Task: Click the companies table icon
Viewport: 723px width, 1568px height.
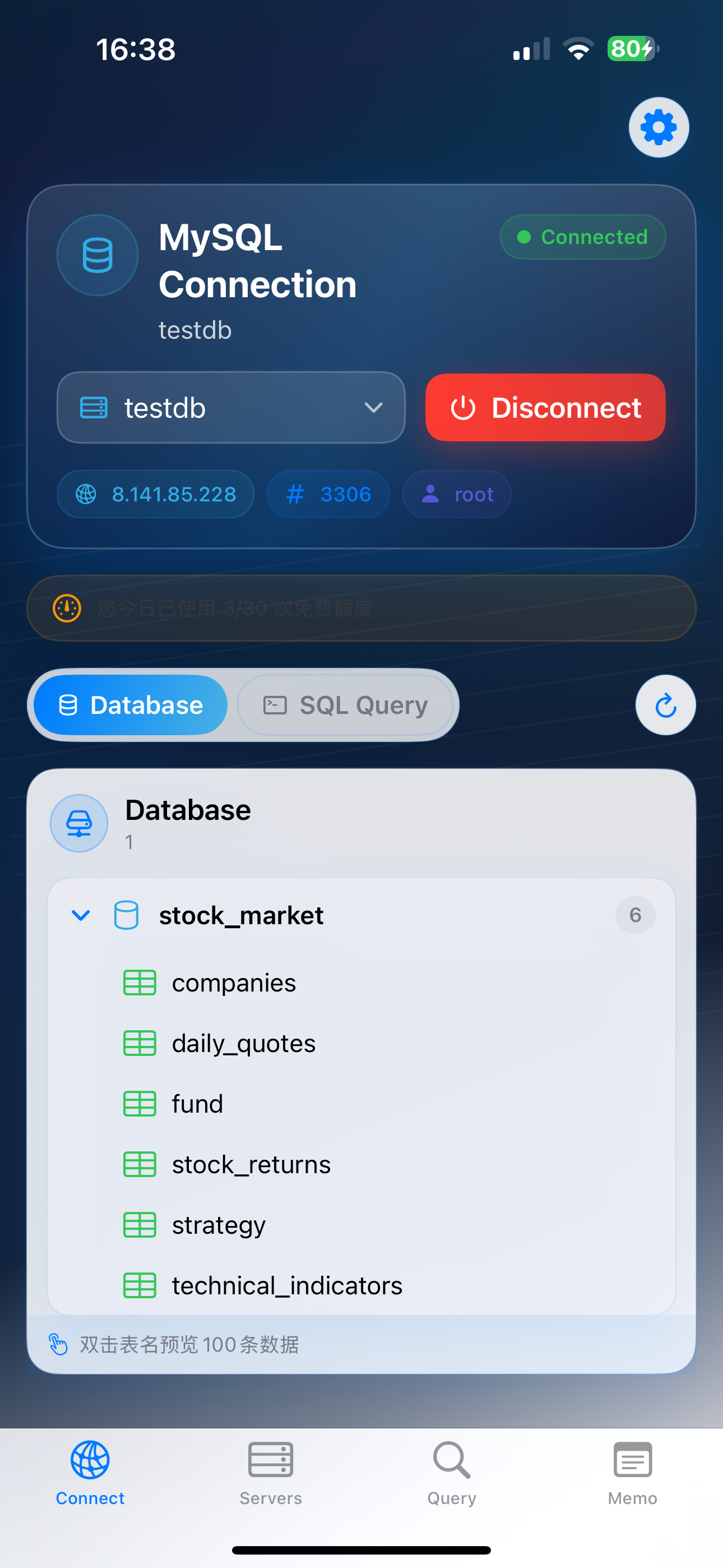Action: pos(140,983)
